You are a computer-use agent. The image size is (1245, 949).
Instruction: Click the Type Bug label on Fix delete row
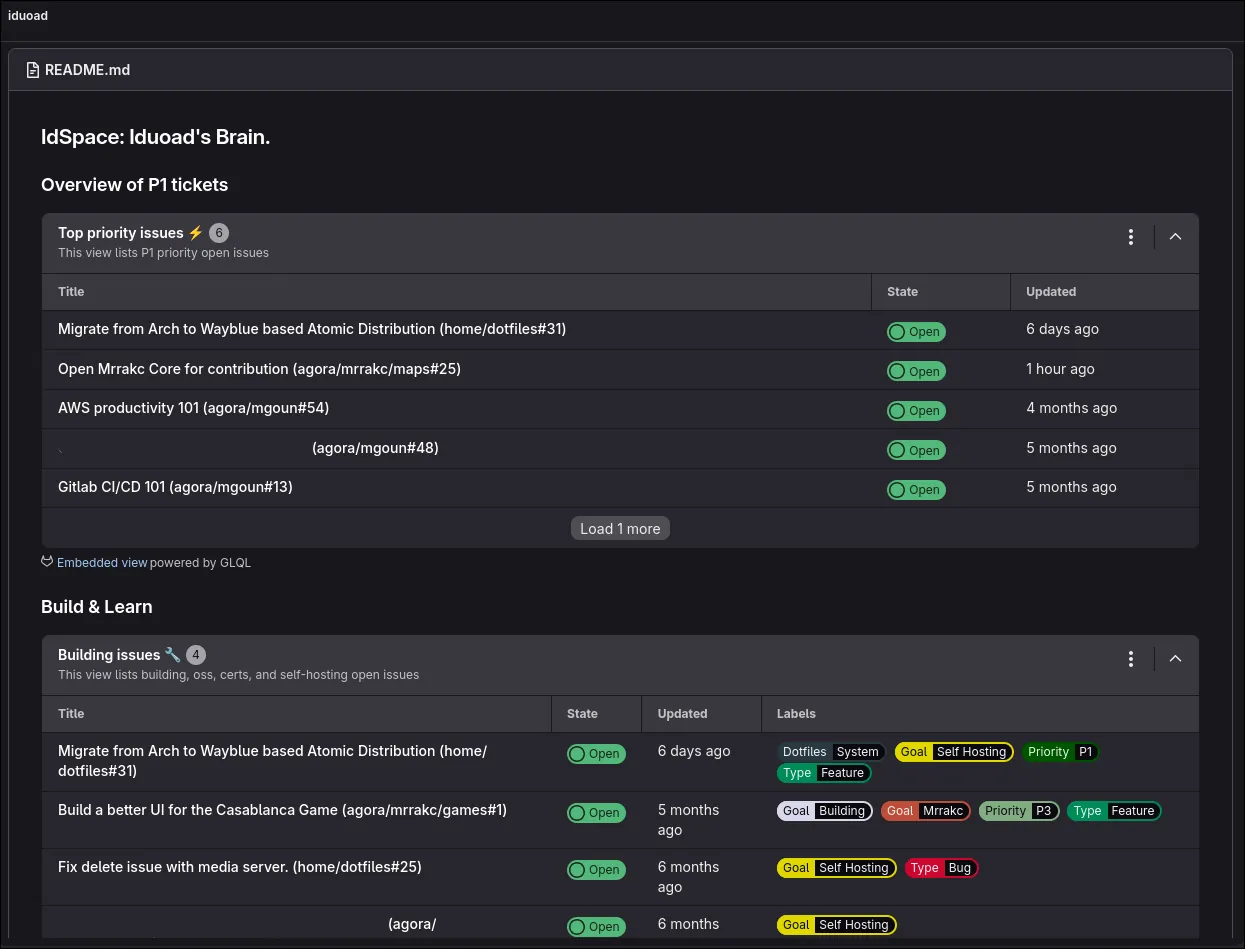[940, 868]
